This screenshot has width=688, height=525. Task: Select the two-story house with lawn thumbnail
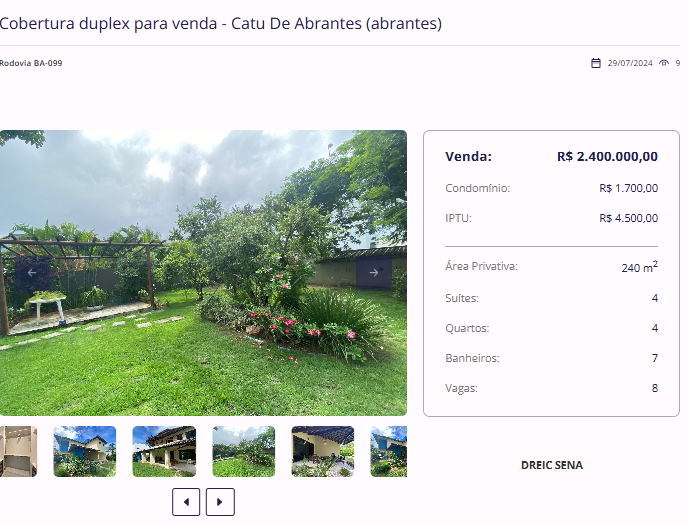pos(164,451)
